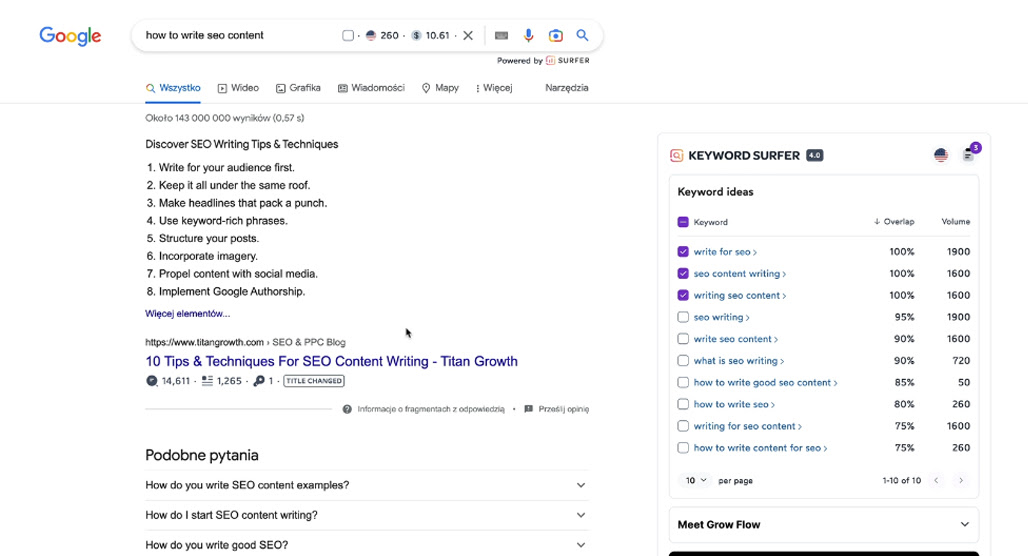The image size is (1028, 556).
Task: Expand the Meet Grow Flow section
Action: tap(823, 525)
